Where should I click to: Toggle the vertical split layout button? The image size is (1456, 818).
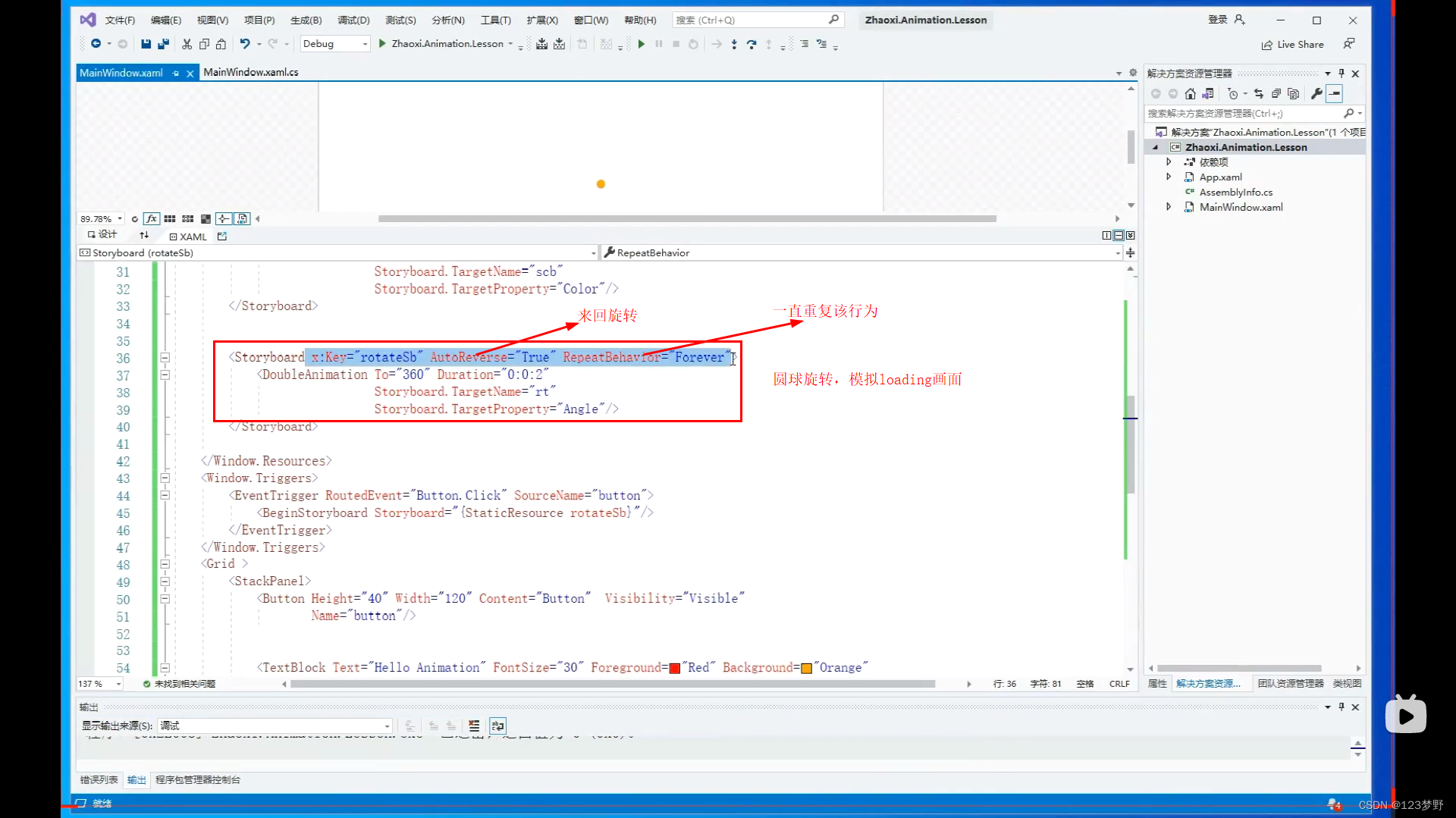1106,236
